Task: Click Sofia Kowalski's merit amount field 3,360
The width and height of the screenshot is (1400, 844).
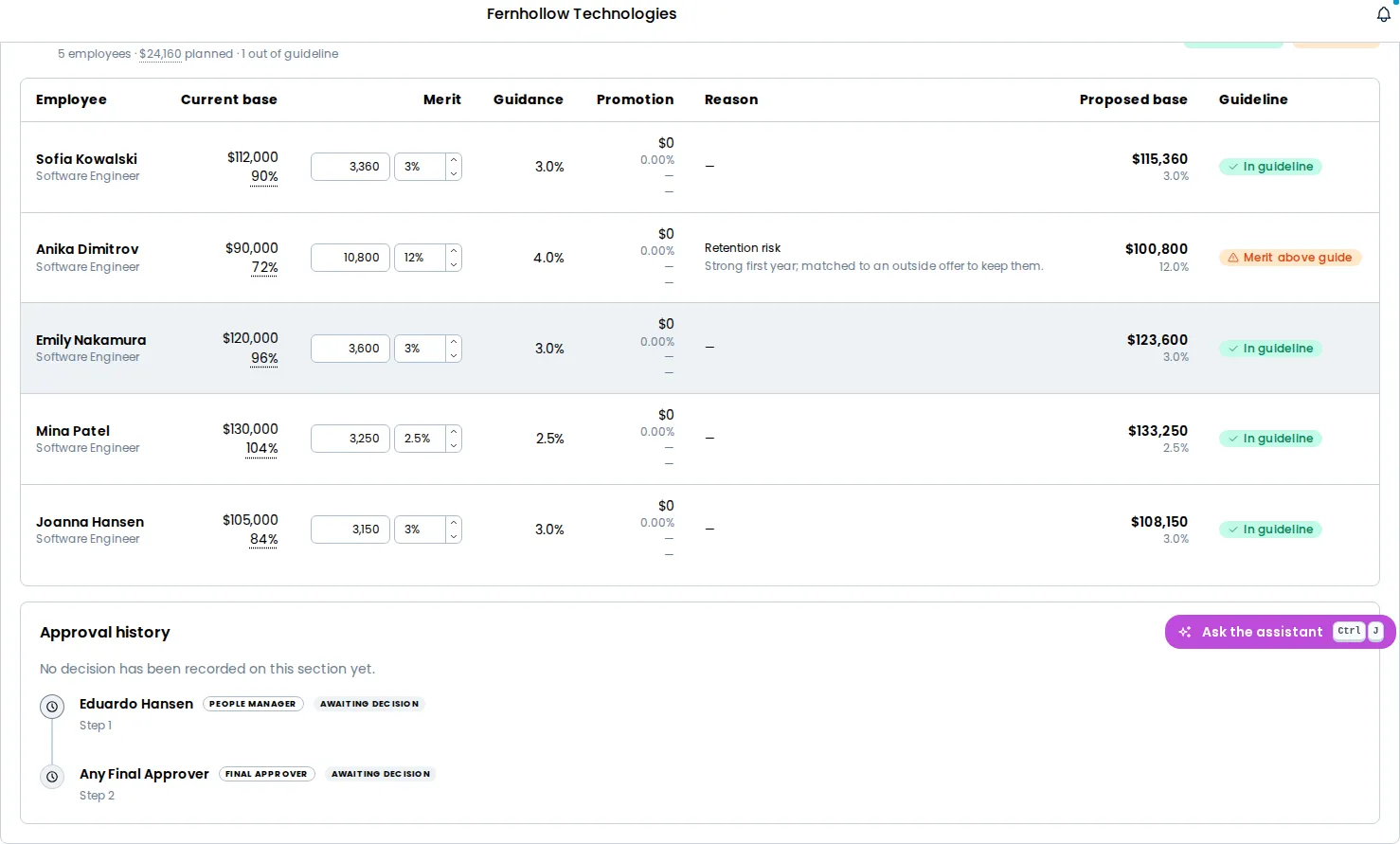Action: coord(350,167)
